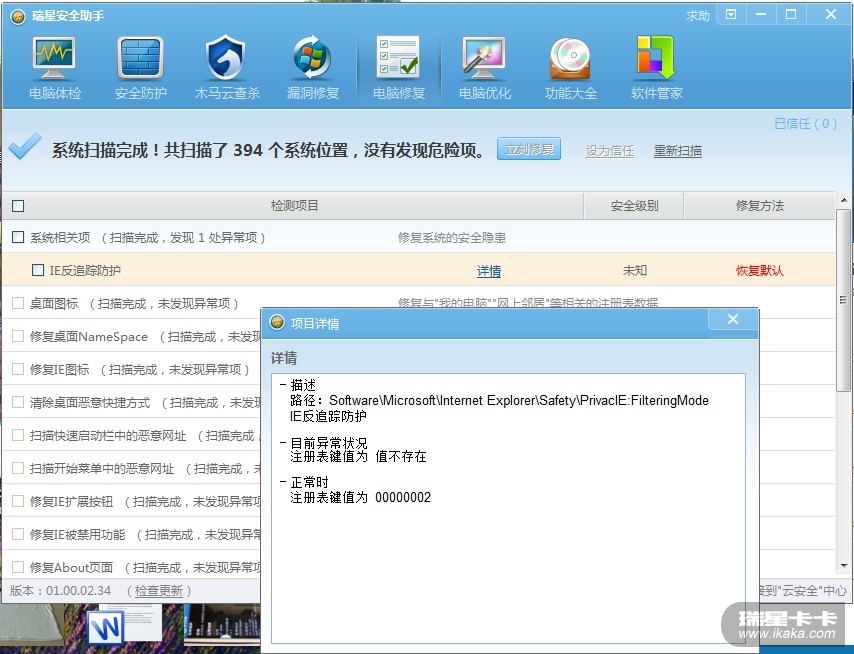Check the 修复桌面NameSpace checkbox
The width and height of the screenshot is (854, 654).
pyautogui.click(x=18, y=336)
